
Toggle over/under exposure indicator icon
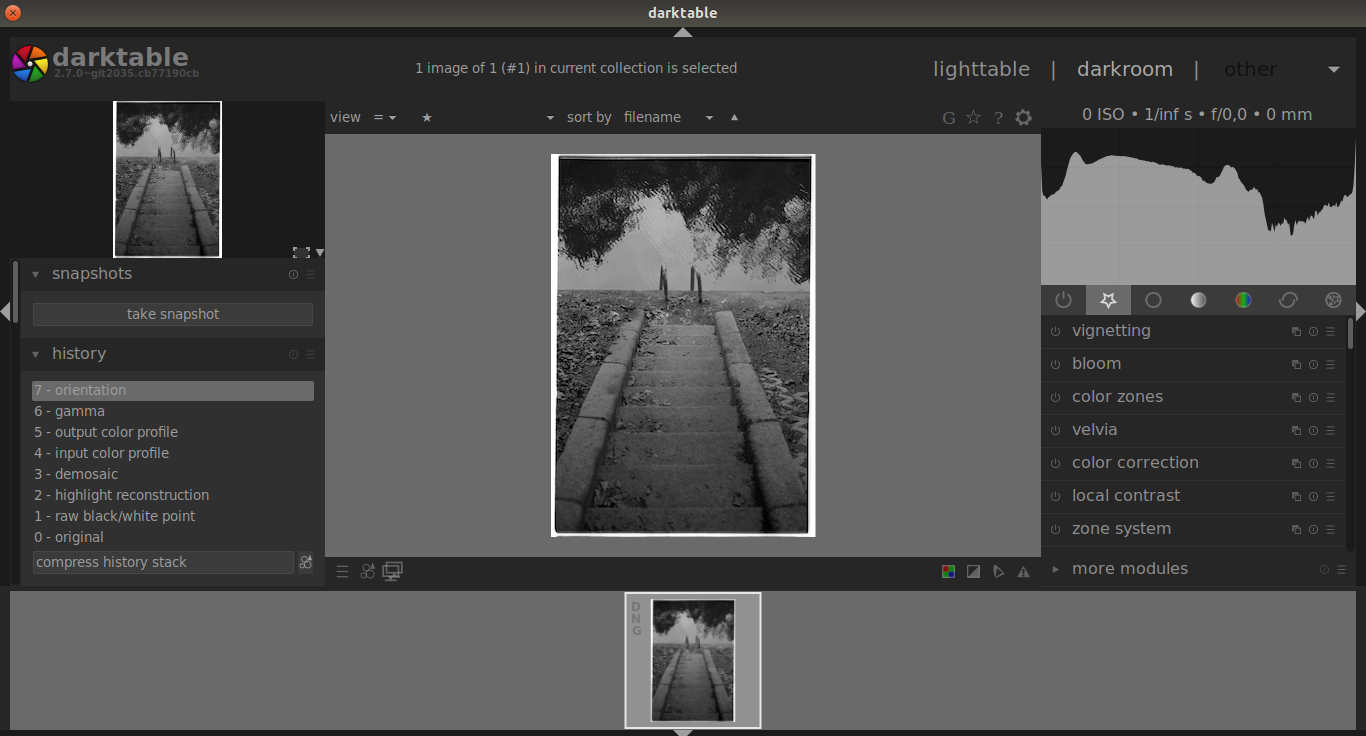coord(973,572)
